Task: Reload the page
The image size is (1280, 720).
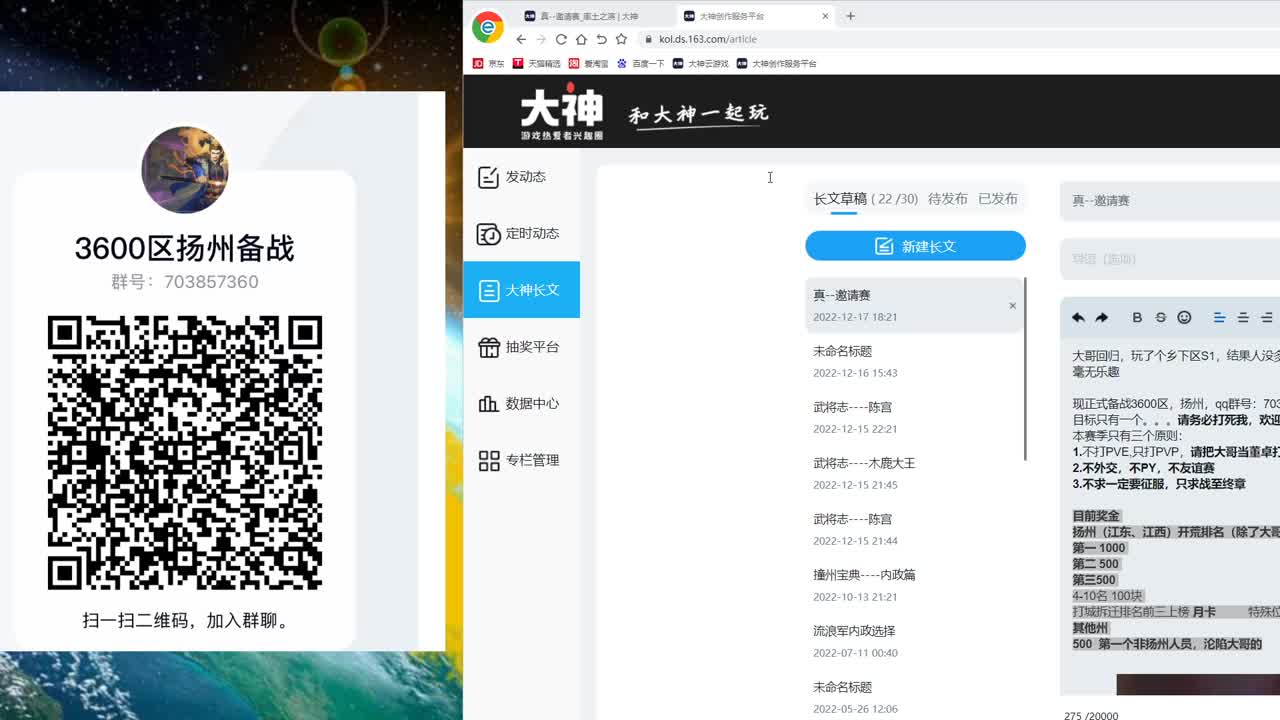Action: (x=561, y=39)
